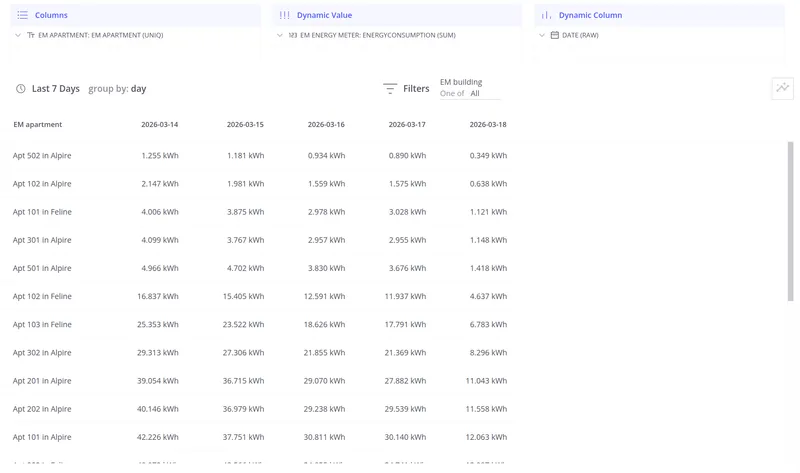Click the 30.811 kWh cell
This screenshot has width=800, height=473.
324,437
